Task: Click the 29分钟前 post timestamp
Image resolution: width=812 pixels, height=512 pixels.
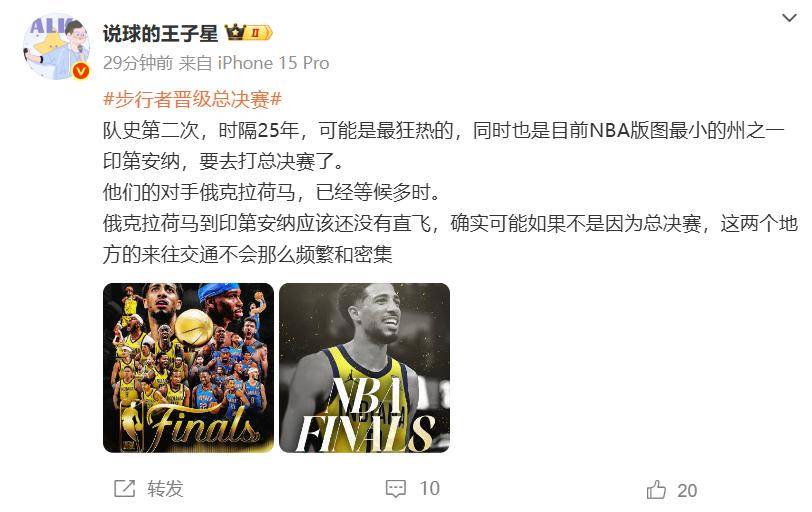Action: [x=138, y=63]
